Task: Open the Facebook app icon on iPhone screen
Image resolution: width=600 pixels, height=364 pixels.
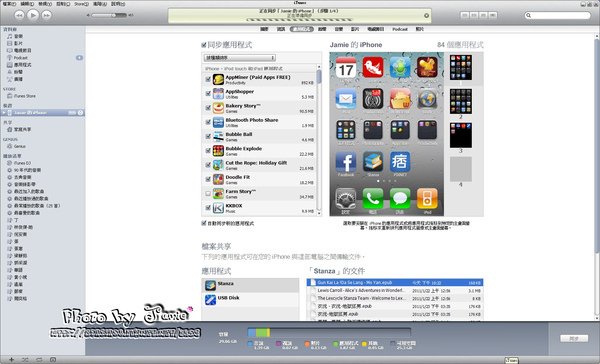Action: click(346, 162)
